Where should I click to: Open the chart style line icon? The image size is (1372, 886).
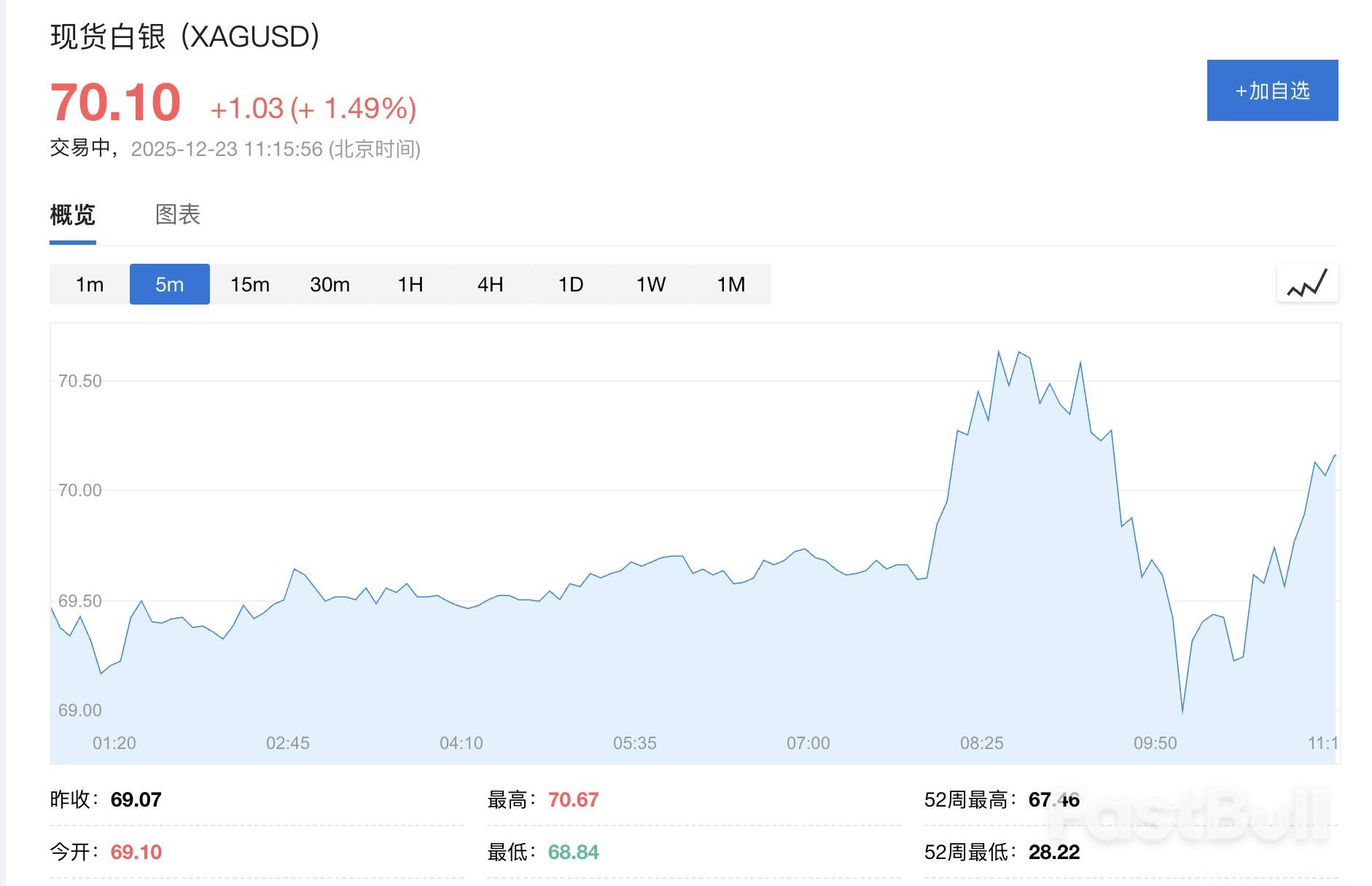tap(1307, 284)
